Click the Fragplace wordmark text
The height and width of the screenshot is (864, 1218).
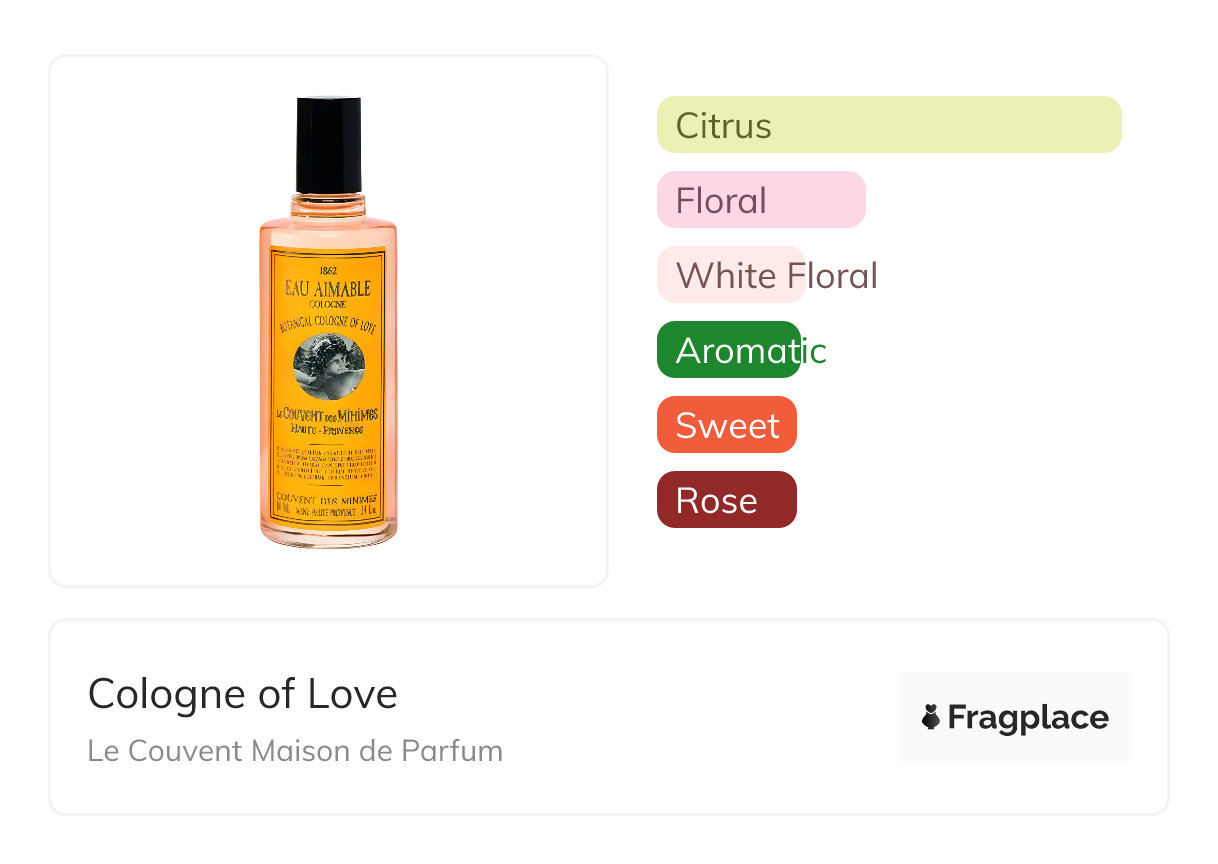(x=1028, y=717)
